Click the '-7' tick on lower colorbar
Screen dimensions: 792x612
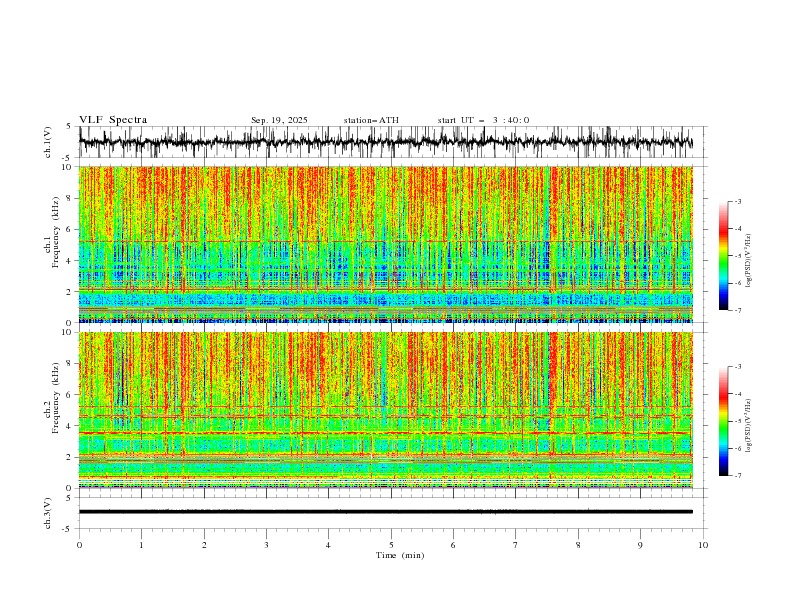[738, 476]
